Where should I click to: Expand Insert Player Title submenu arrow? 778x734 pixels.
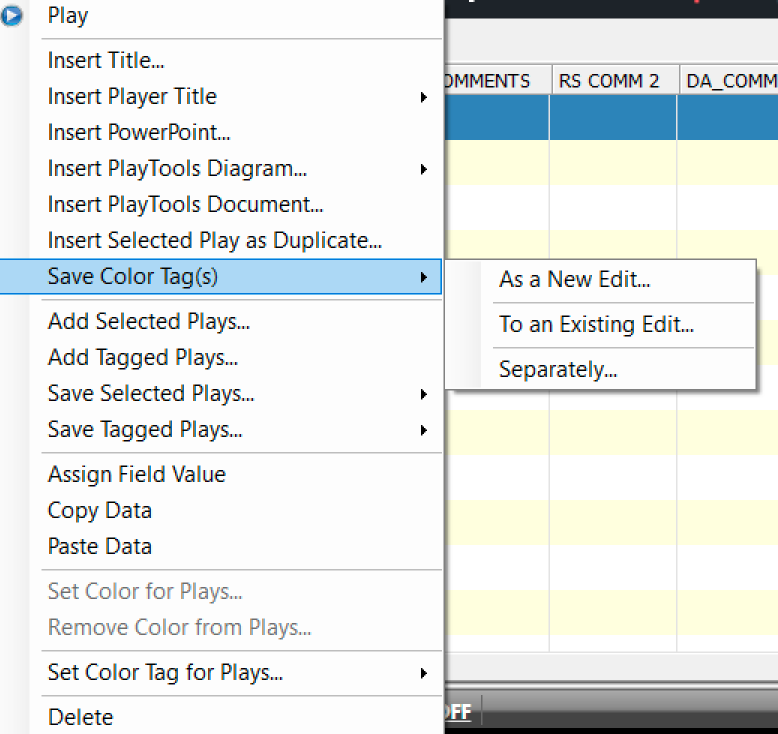click(x=423, y=97)
